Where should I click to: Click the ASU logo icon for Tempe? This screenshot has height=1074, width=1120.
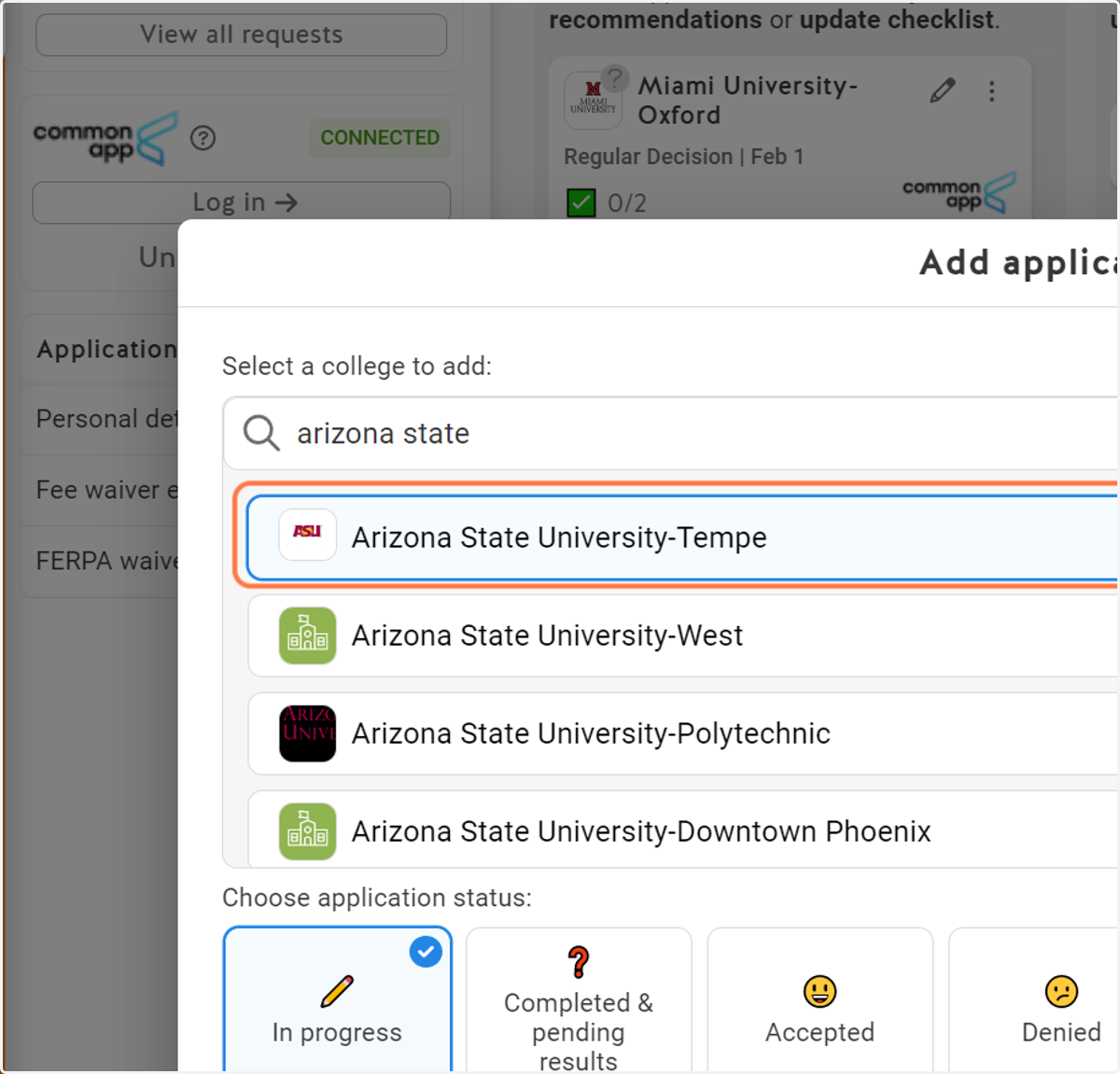[x=307, y=535]
